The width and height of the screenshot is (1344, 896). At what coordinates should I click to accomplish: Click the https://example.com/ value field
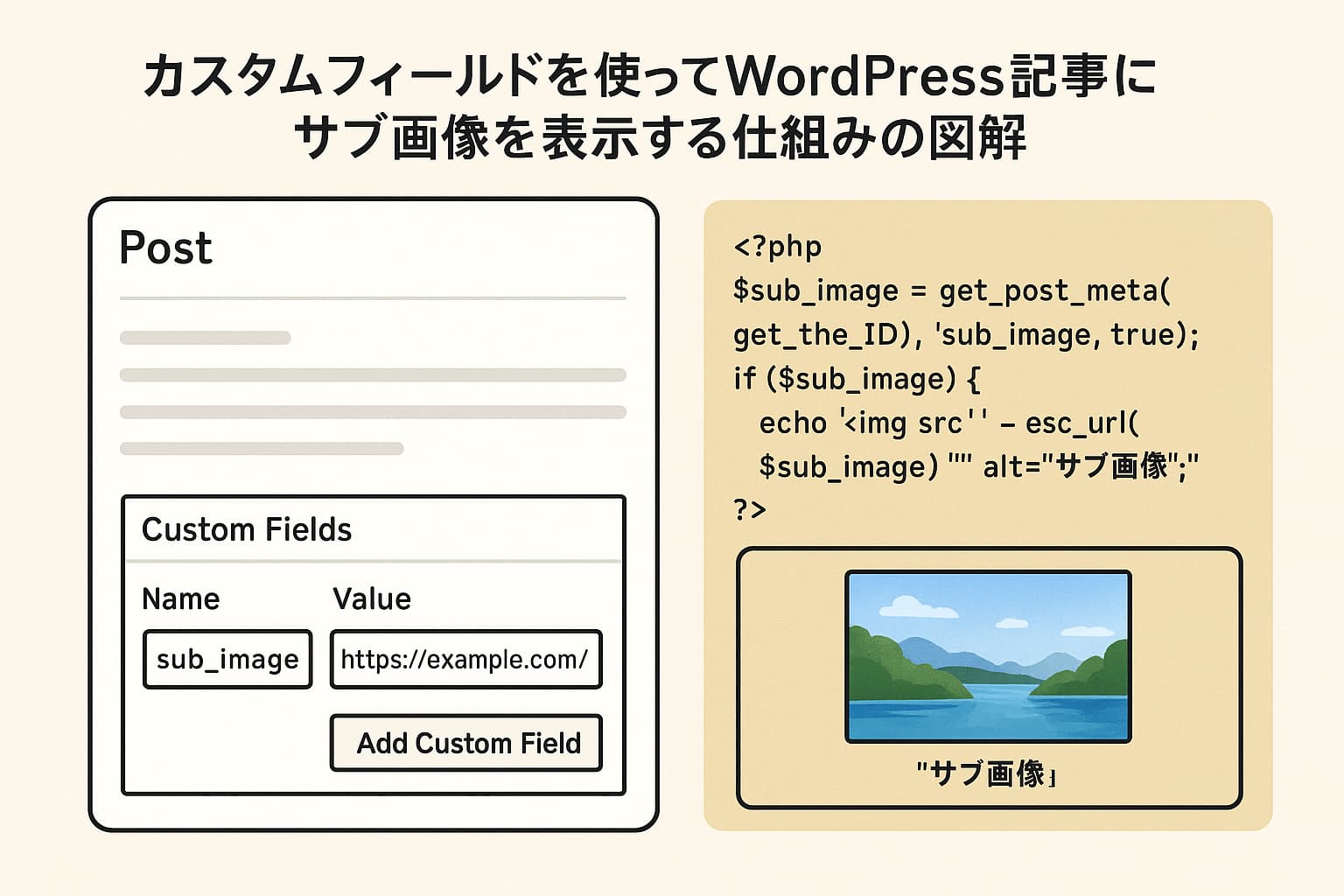pyautogui.click(x=465, y=659)
